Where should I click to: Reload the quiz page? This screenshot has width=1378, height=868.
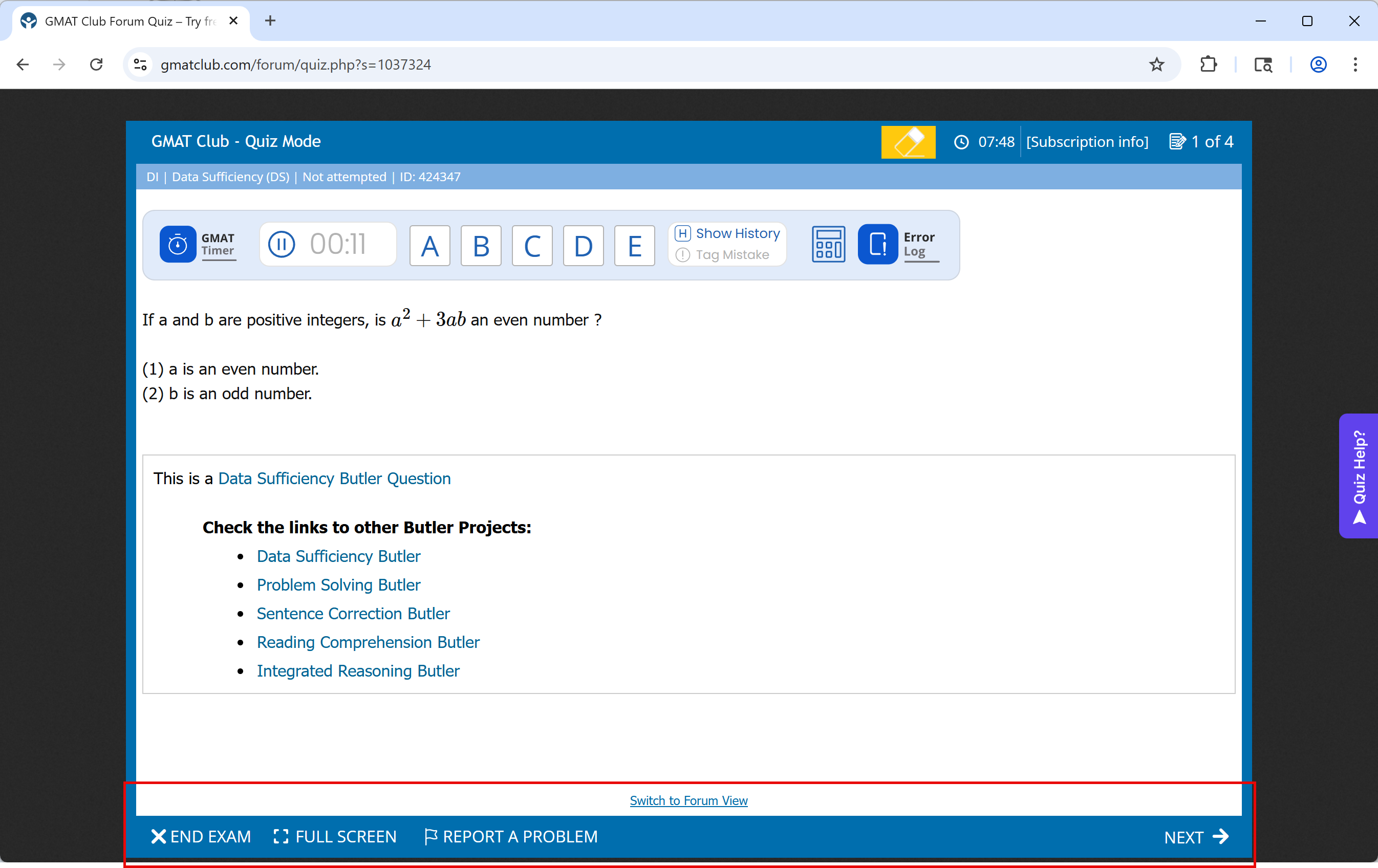(96, 64)
